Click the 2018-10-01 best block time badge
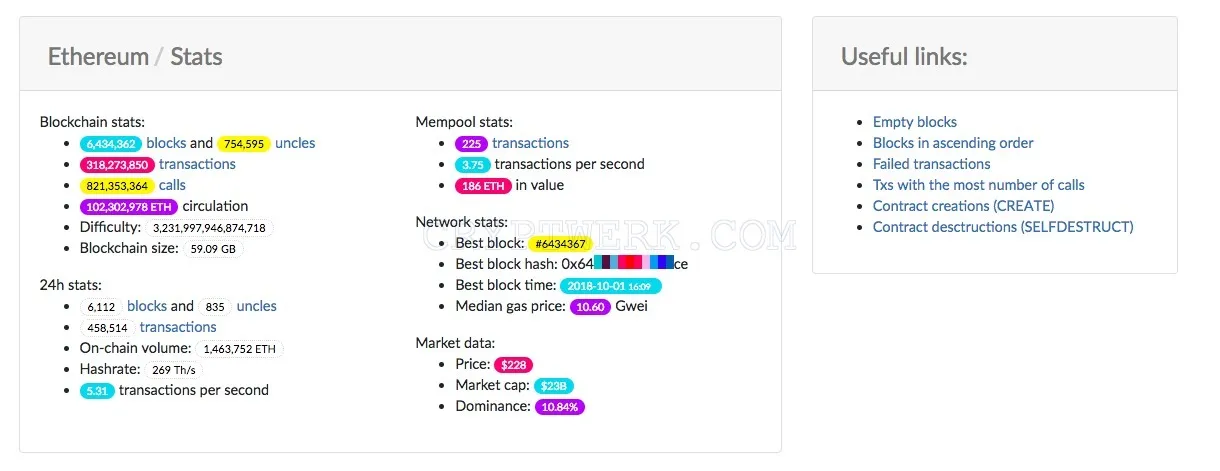 tap(610, 285)
